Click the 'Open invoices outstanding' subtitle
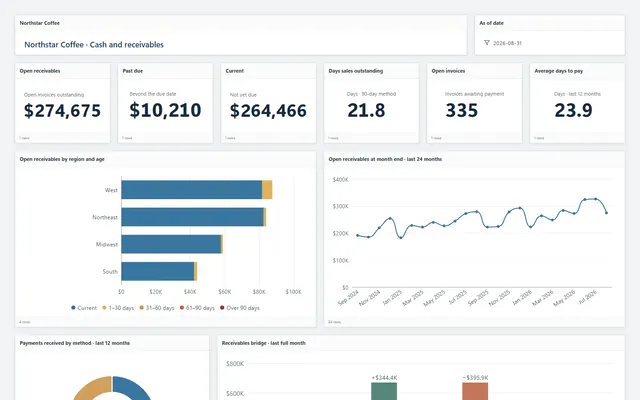Viewport: 640px width, 400px height. pyautogui.click(x=54, y=95)
